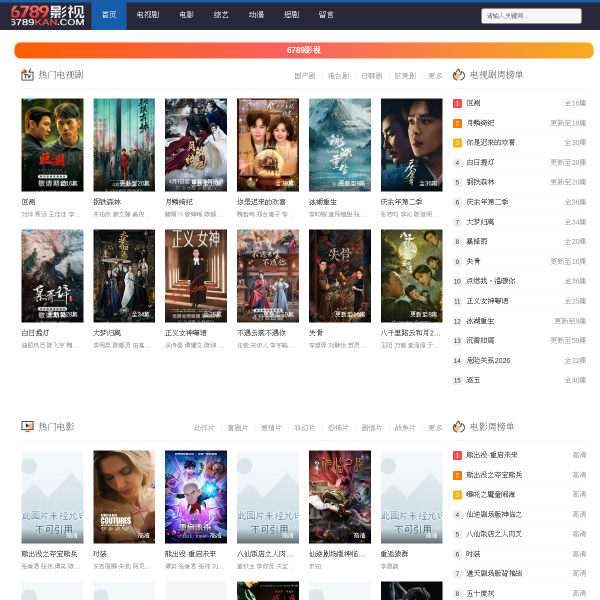Open 更多 link in 热门电视剧 section
Viewport: 600px width, 600px height.
[435, 76]
